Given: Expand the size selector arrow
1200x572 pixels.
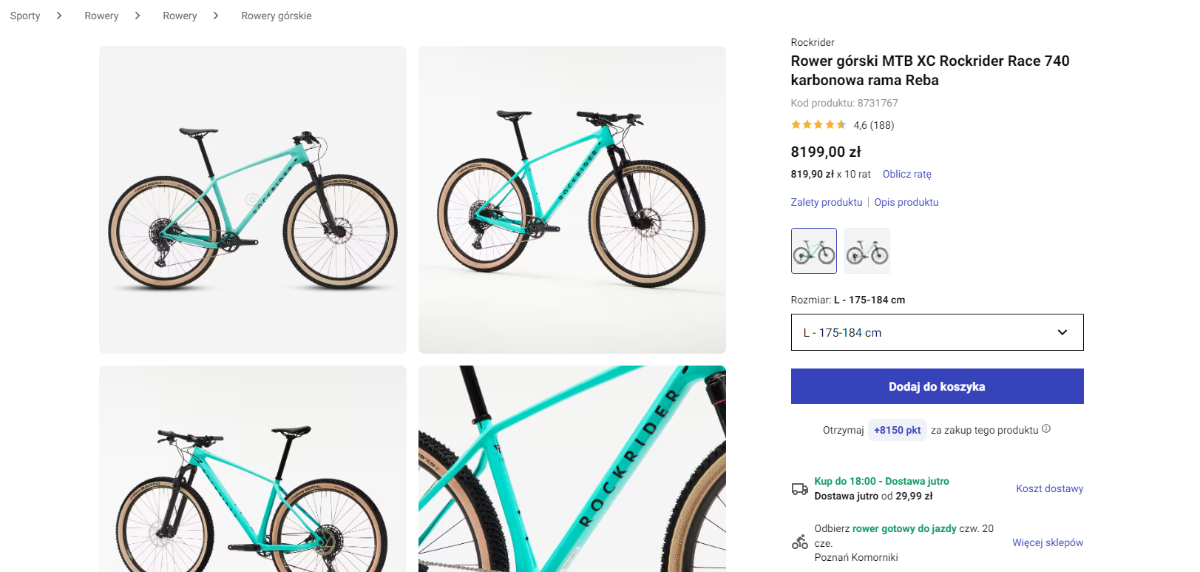Looking at the screenshot, I should click(x=1062, y=332).
